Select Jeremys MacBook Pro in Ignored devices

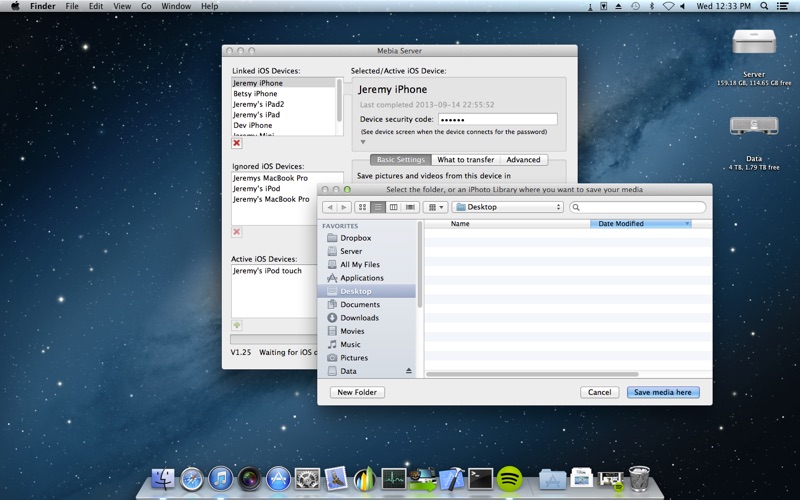point(287,178)
